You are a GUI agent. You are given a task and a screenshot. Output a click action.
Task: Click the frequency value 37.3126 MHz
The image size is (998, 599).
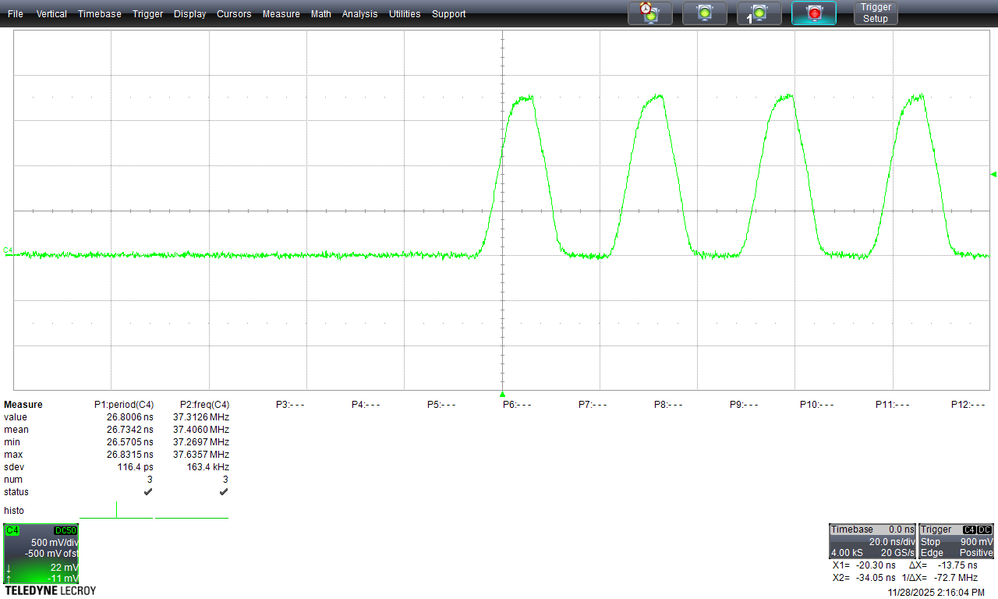click(x=201, y=418)
